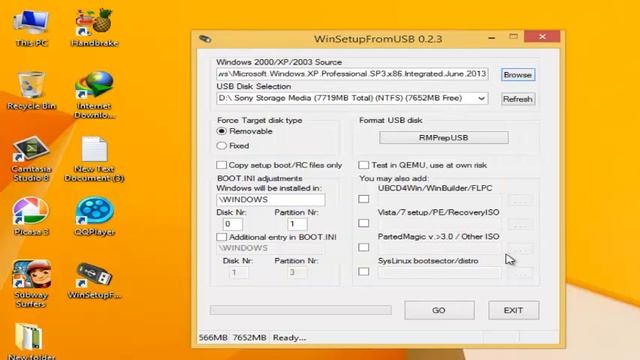Click browse button for SysLinux path
This screenshot has width=640, height=360.
pos(520,273)
